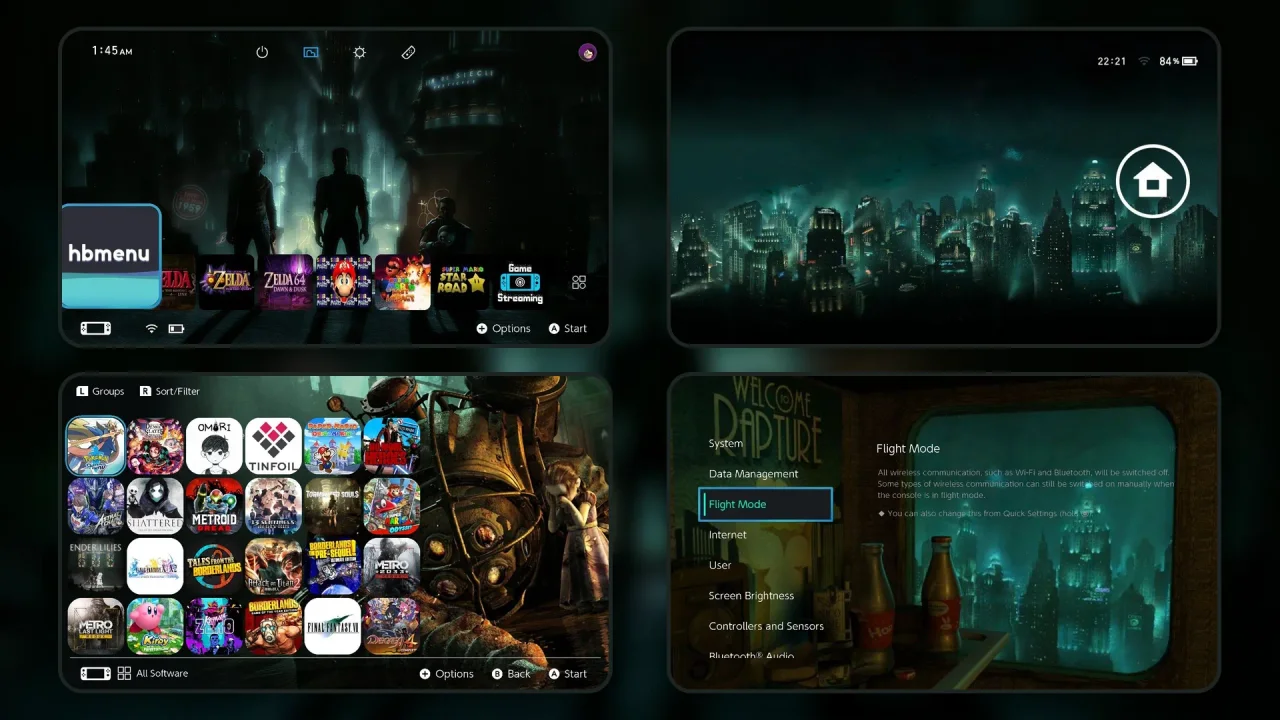
Task: Open system settings sun-shaped icon
Action: 360,52
